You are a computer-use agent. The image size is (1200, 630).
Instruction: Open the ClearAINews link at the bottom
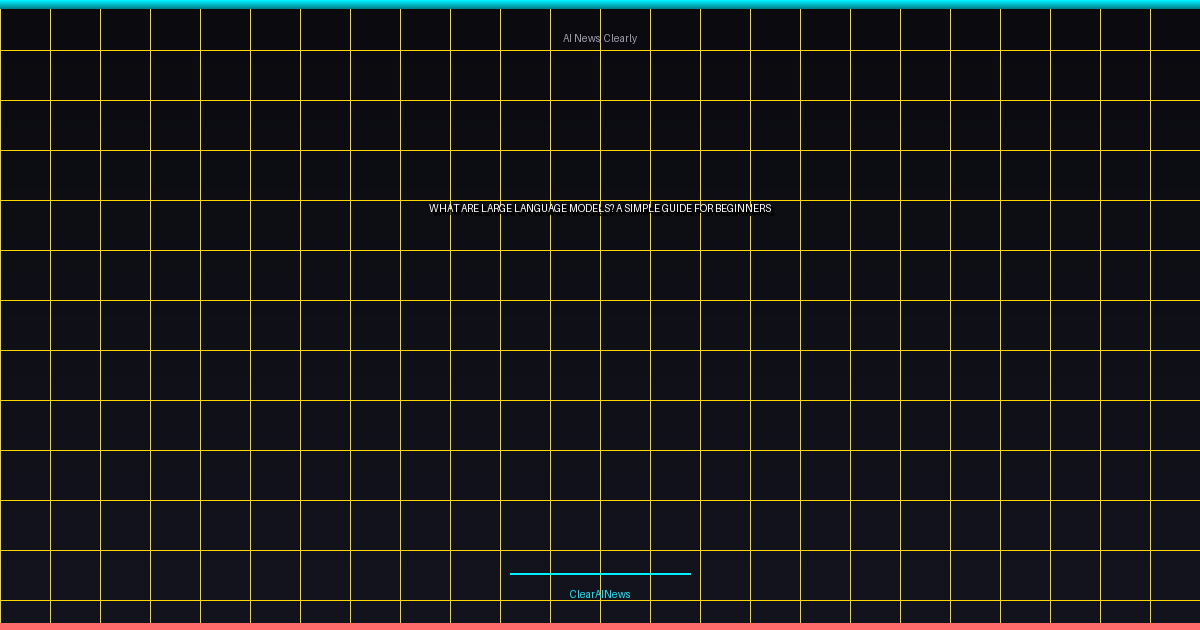pos(600,595)
